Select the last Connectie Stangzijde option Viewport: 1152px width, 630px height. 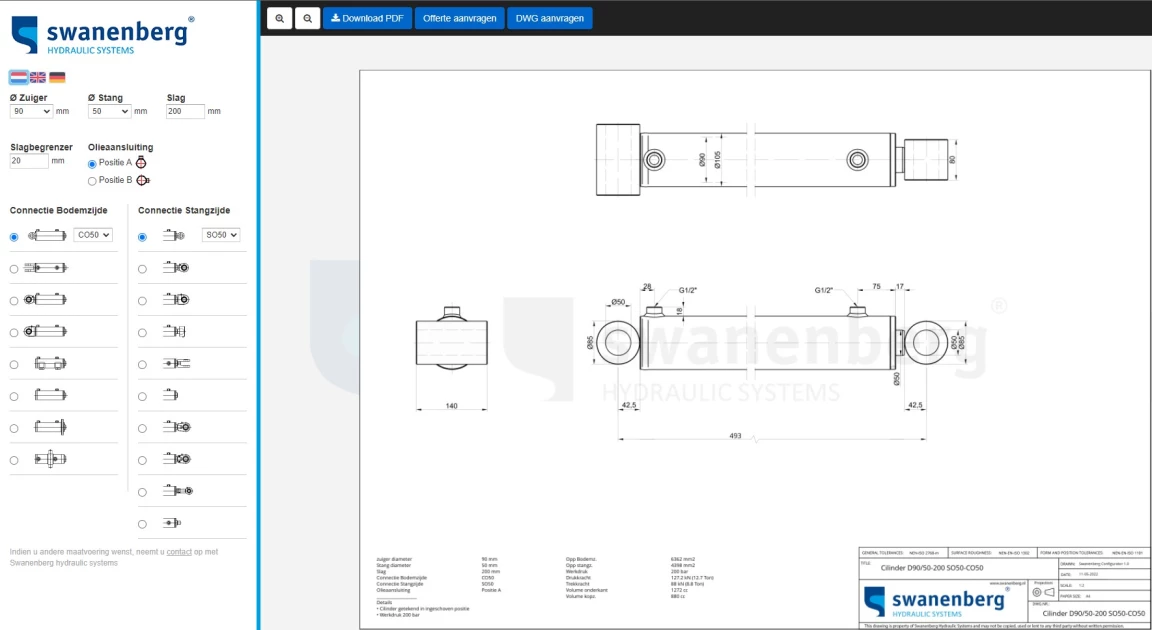142,524
